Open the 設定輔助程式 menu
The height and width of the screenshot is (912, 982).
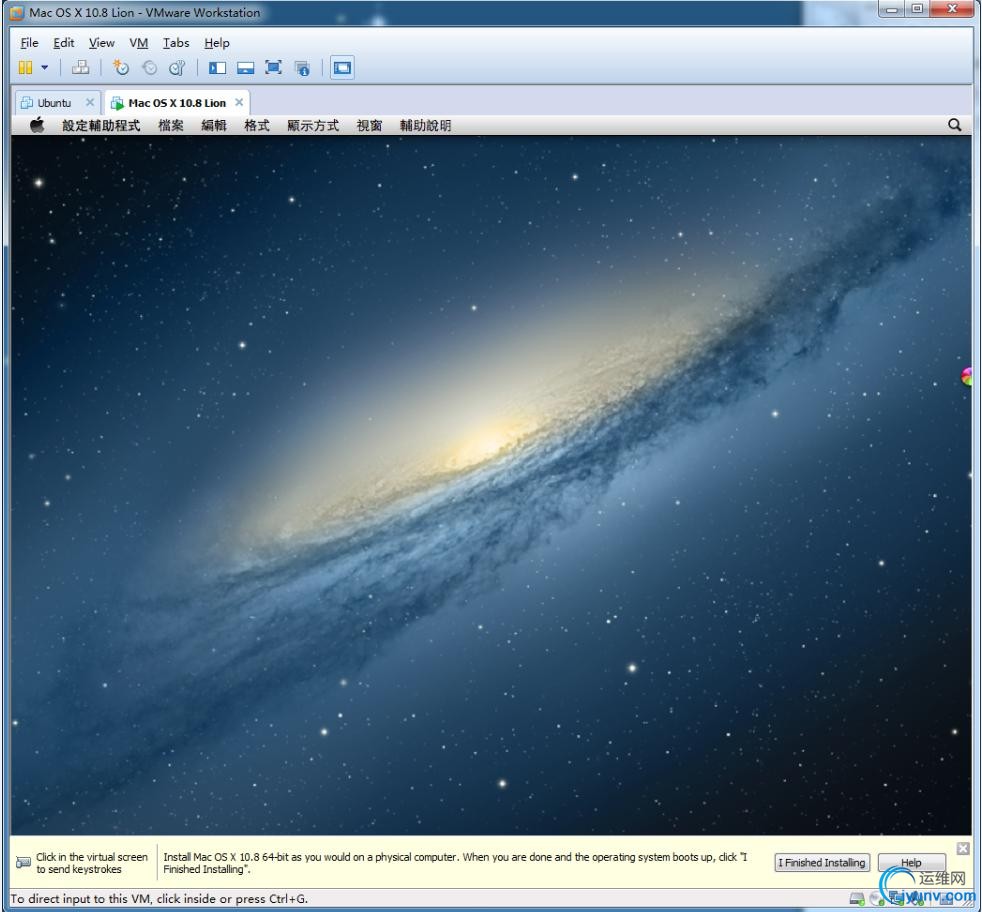(101, 125)
